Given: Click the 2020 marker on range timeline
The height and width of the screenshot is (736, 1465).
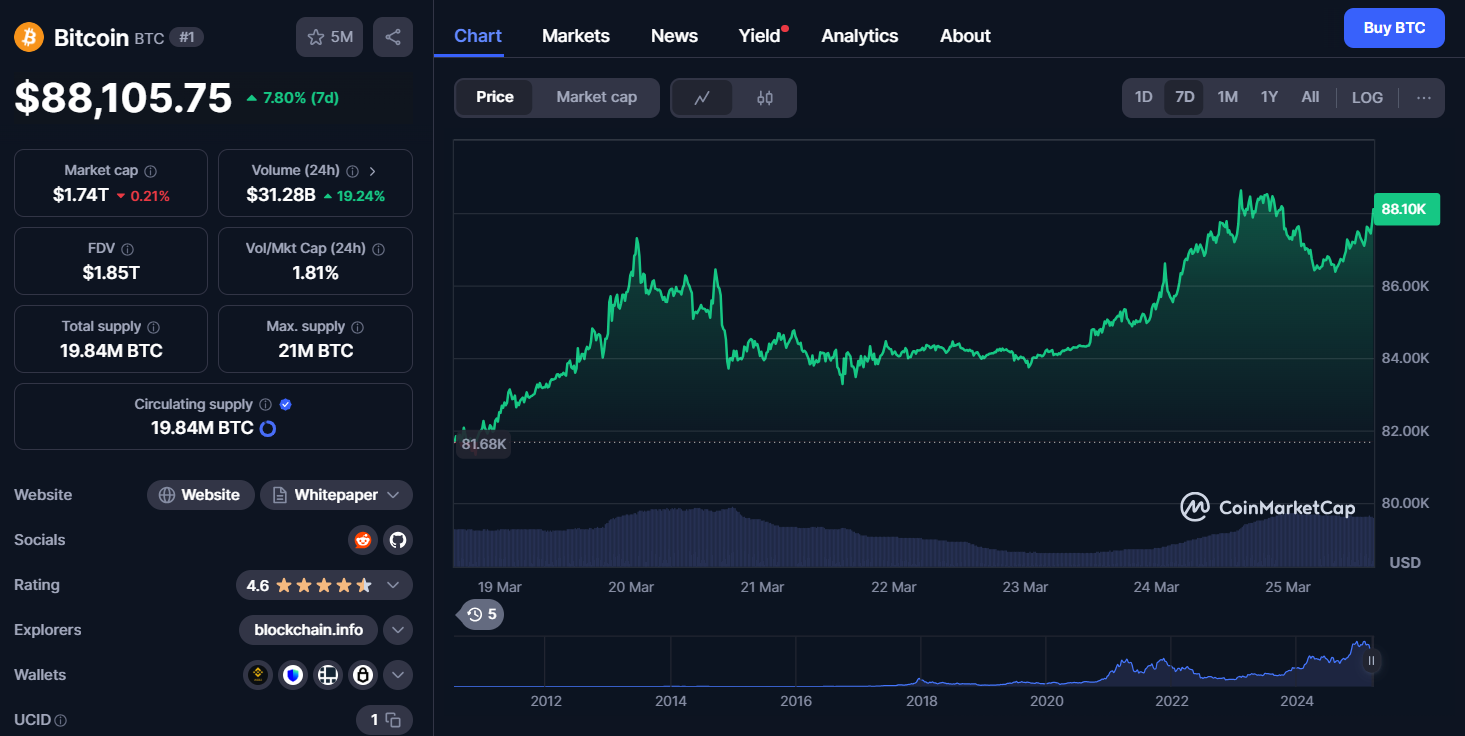Looking at the screenshot, I should [x=1047, y=701].
